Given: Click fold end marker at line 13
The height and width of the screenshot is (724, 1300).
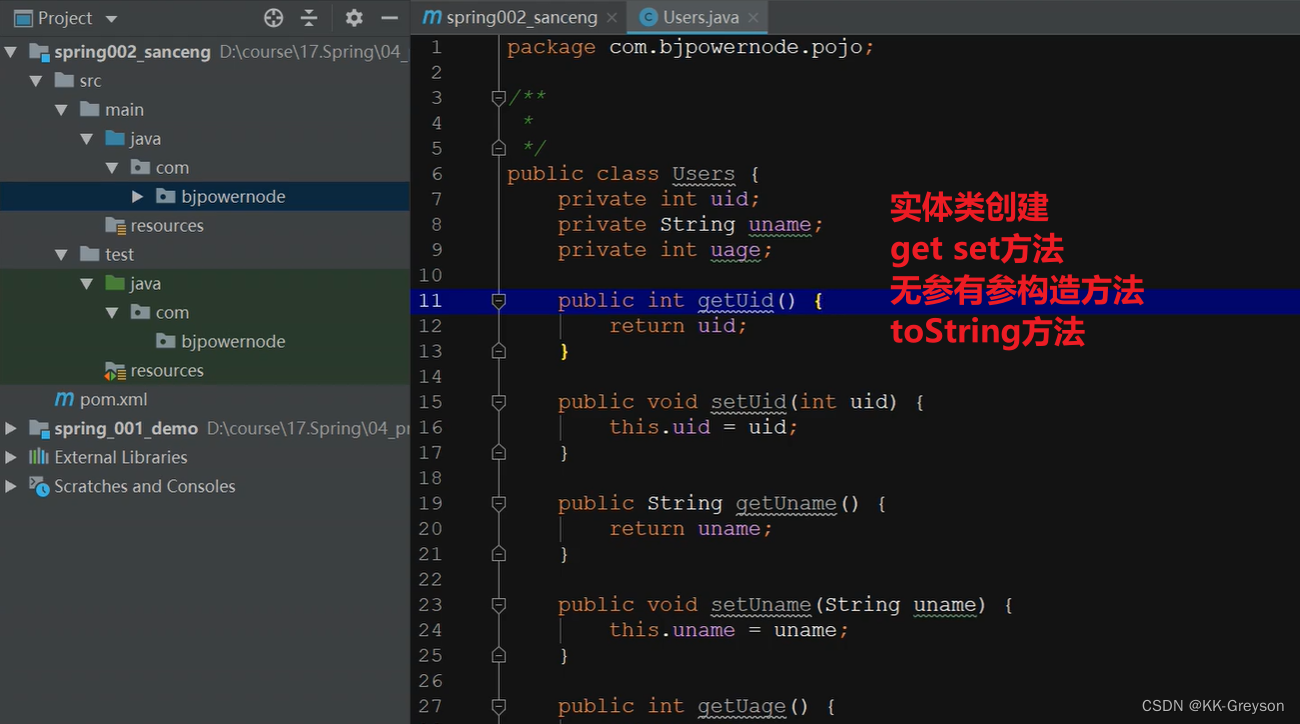Looking at the screenshot, I should [x=498, y=351].
